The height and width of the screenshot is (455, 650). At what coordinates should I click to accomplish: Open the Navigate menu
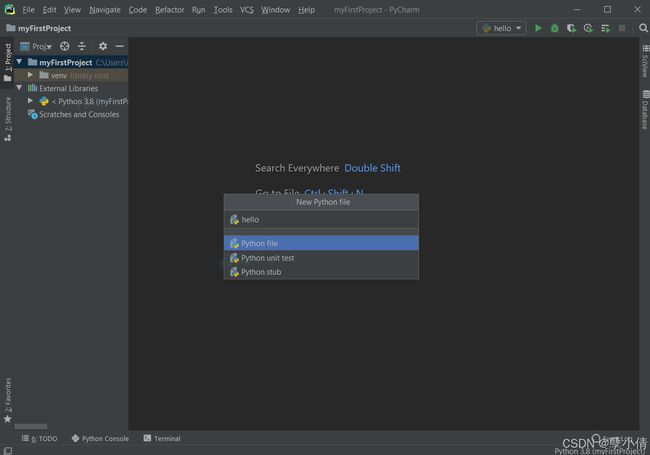(x=104, y=10)
